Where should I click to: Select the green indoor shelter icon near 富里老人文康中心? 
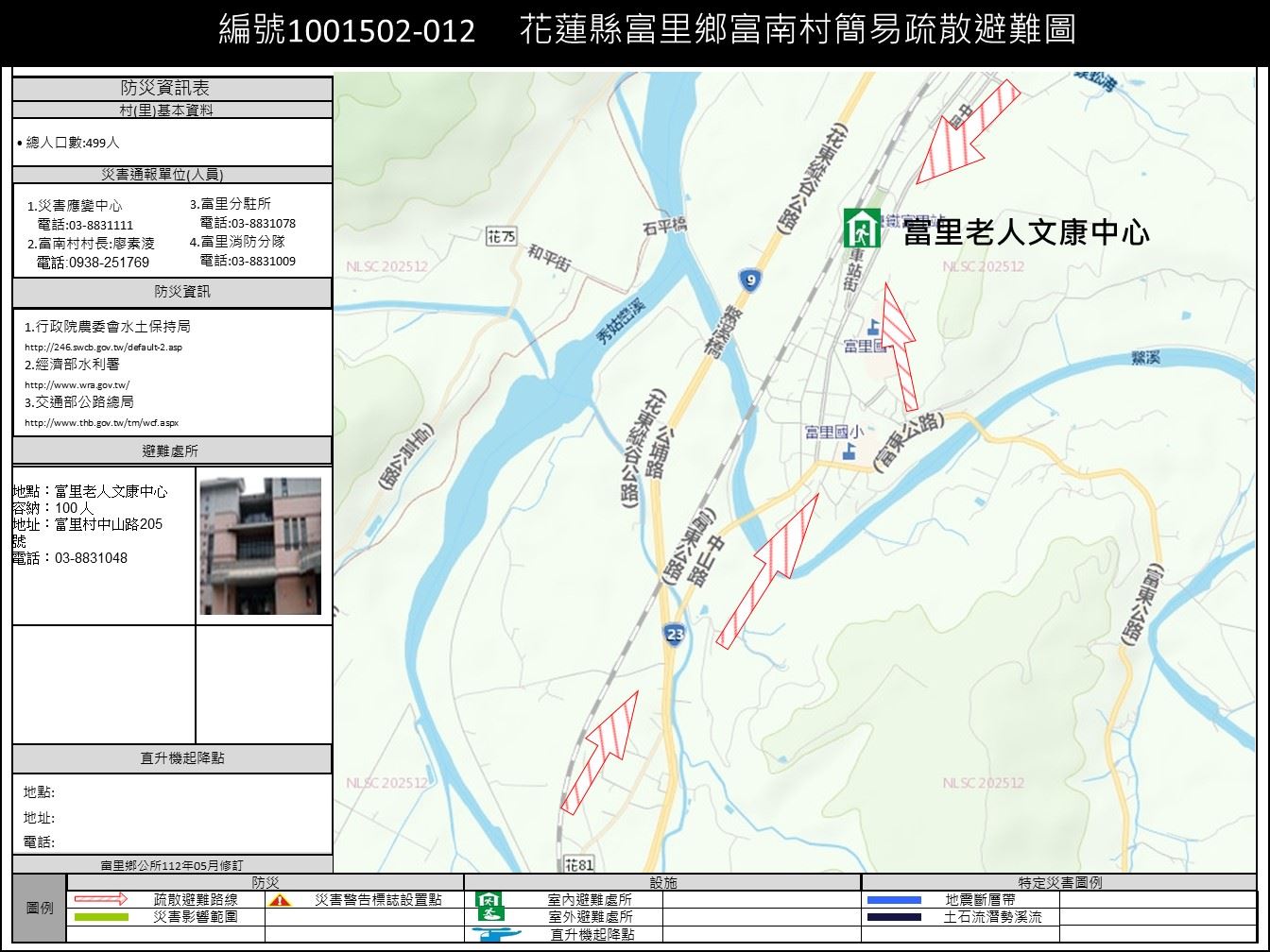tap(861, 227)
